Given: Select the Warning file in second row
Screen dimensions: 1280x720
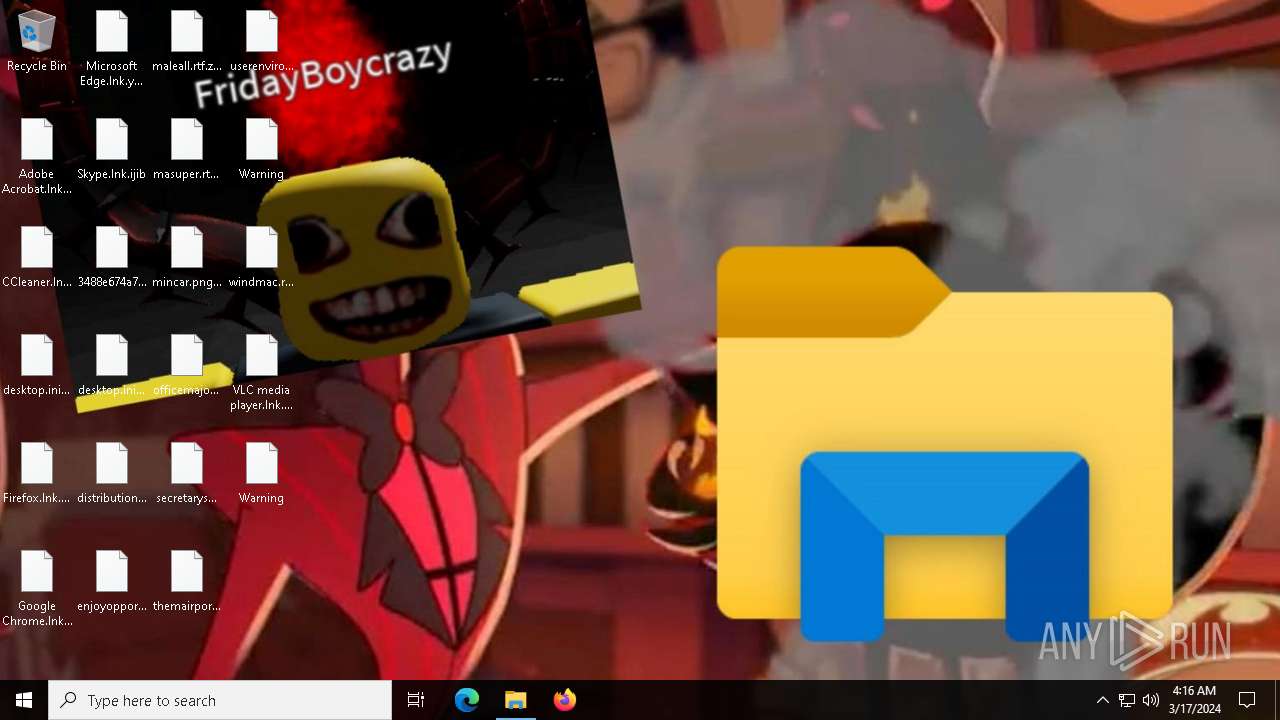Looking at the screenshot, I should [262, 150].
